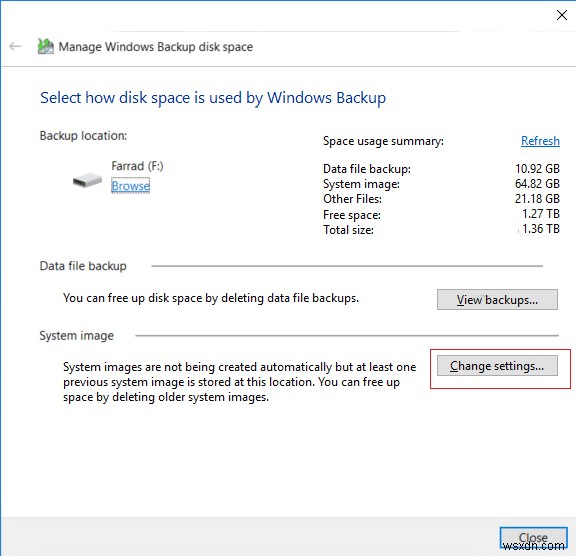Click the 'Space usage summary:' heading

pos(383,141)
